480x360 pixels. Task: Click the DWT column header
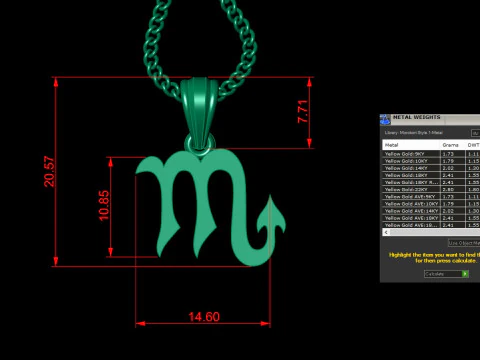point(473,145)
